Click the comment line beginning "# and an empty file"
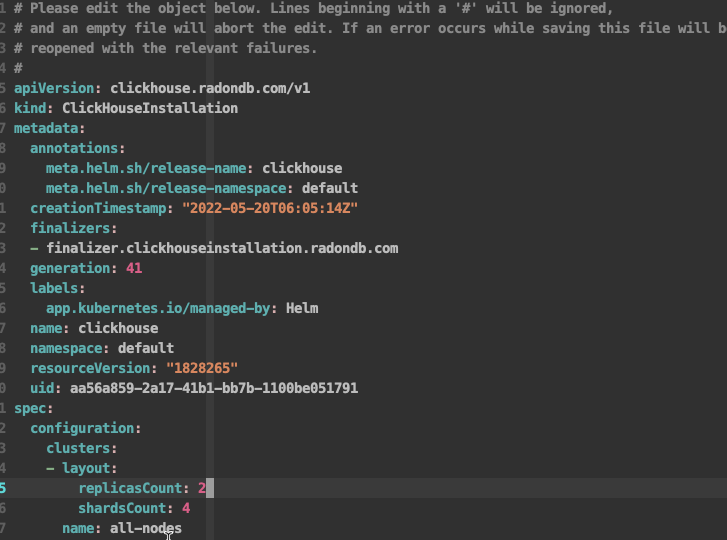The image size is (727, 540). point(370,28)
